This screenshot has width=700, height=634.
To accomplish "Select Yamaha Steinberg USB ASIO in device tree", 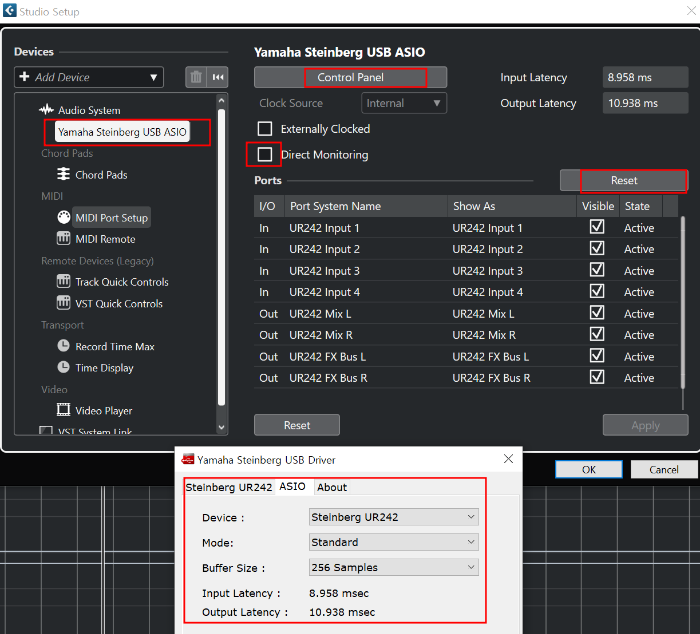I will [122, 132].
